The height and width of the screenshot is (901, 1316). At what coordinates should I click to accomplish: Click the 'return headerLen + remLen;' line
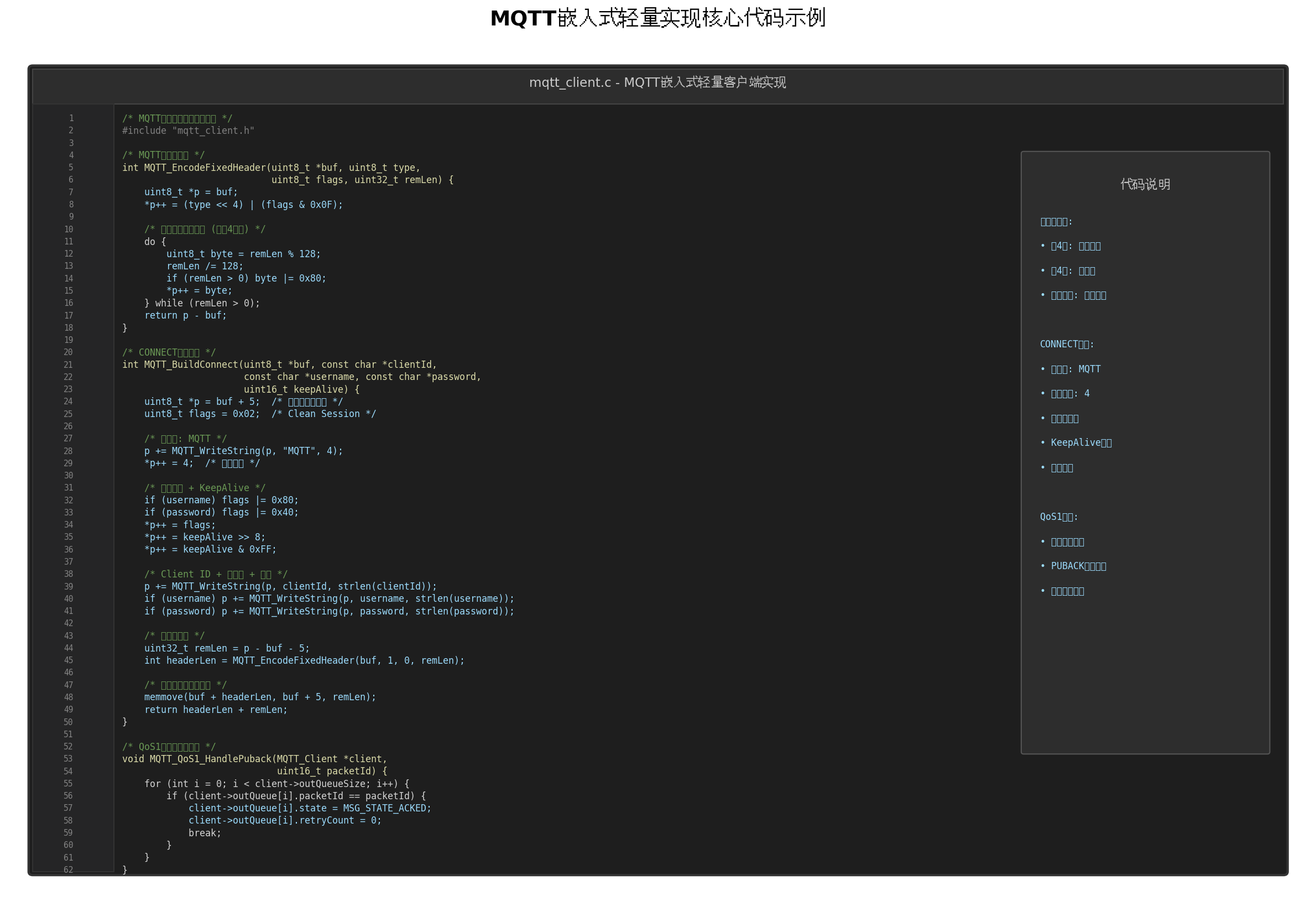pos(216,710)
